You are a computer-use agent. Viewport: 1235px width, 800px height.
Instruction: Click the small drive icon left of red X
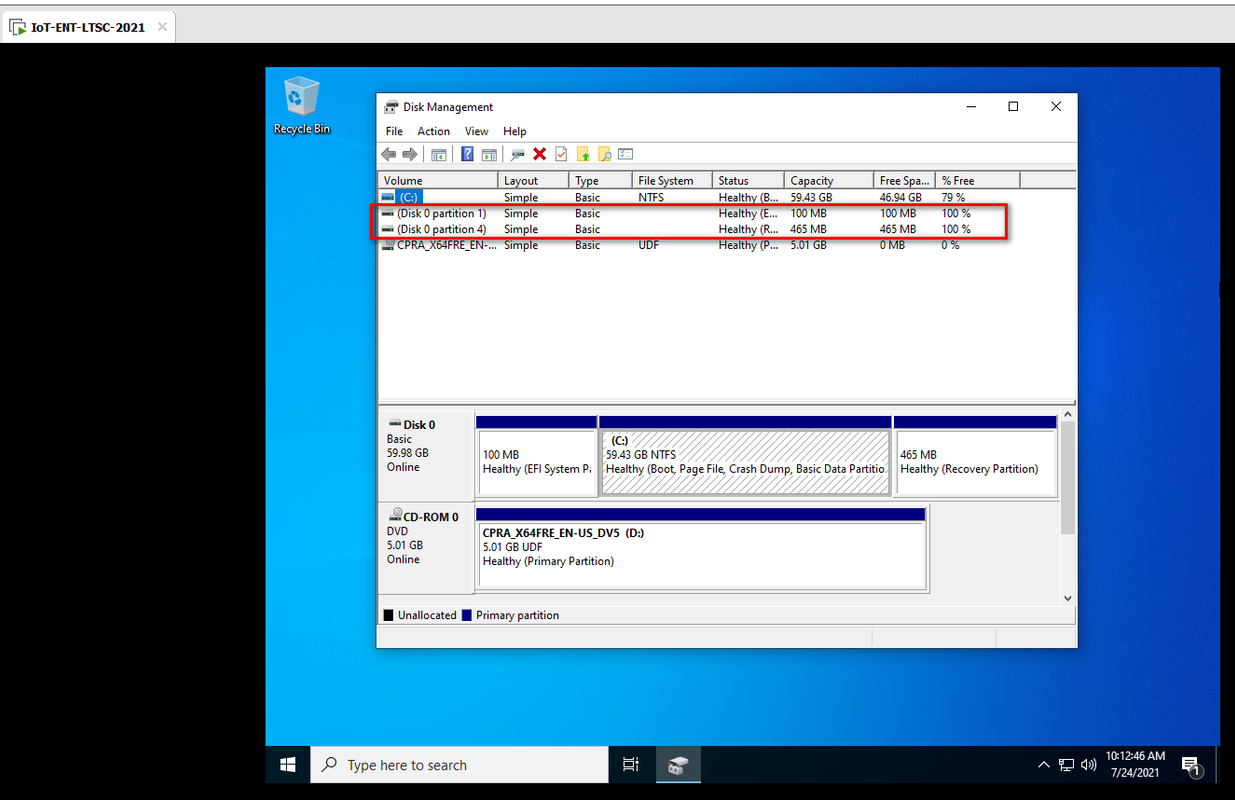(x=517, y=154)
